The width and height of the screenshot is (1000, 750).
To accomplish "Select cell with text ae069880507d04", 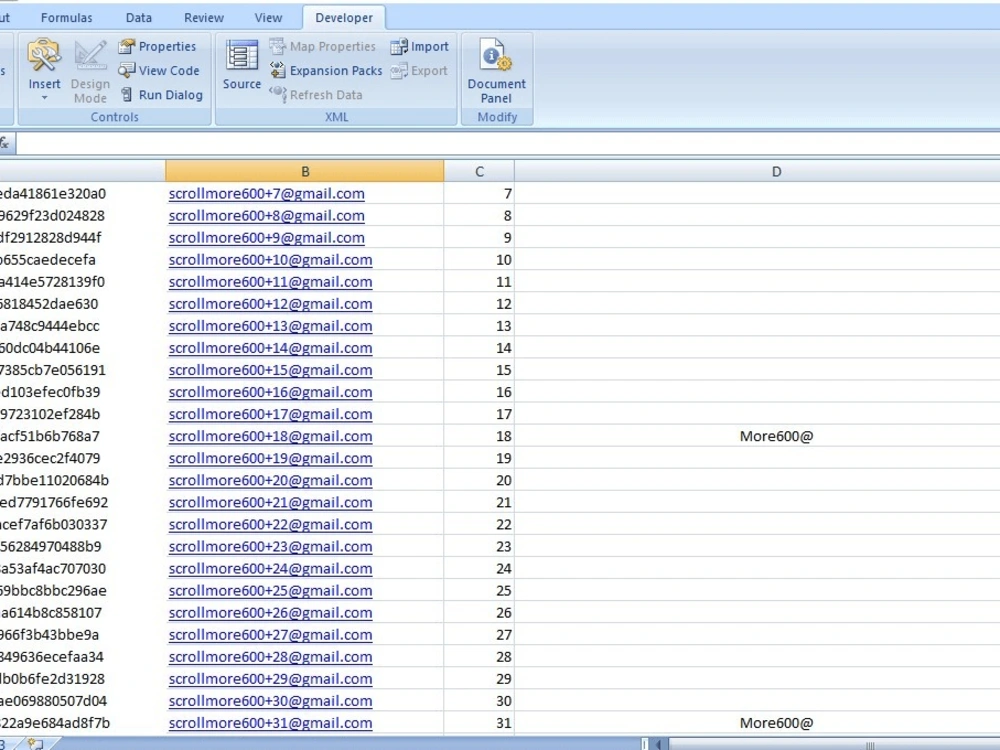I will [x=82, y=701].
